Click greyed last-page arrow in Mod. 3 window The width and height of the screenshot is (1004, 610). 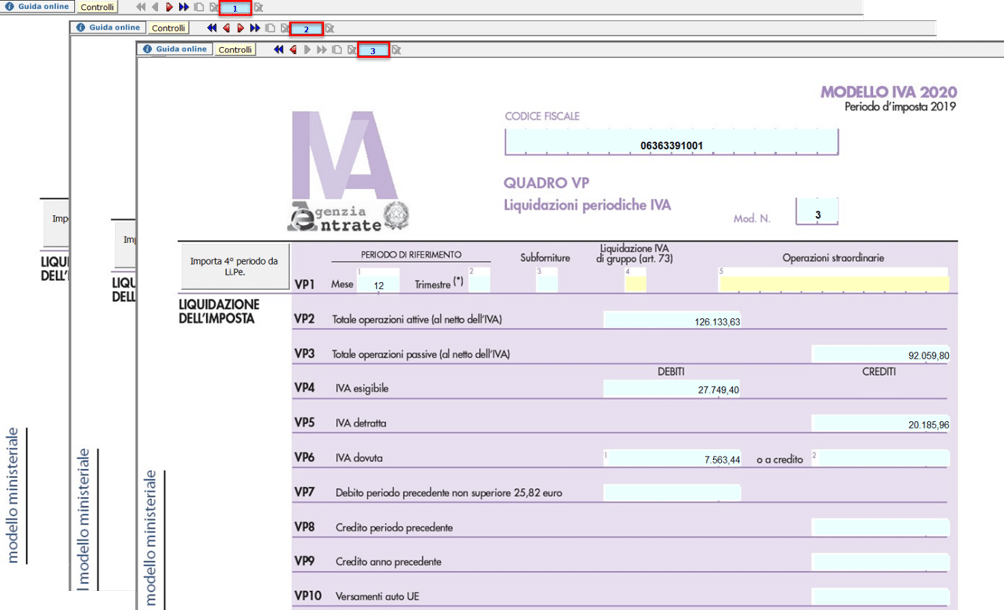(x=321, y=50)
